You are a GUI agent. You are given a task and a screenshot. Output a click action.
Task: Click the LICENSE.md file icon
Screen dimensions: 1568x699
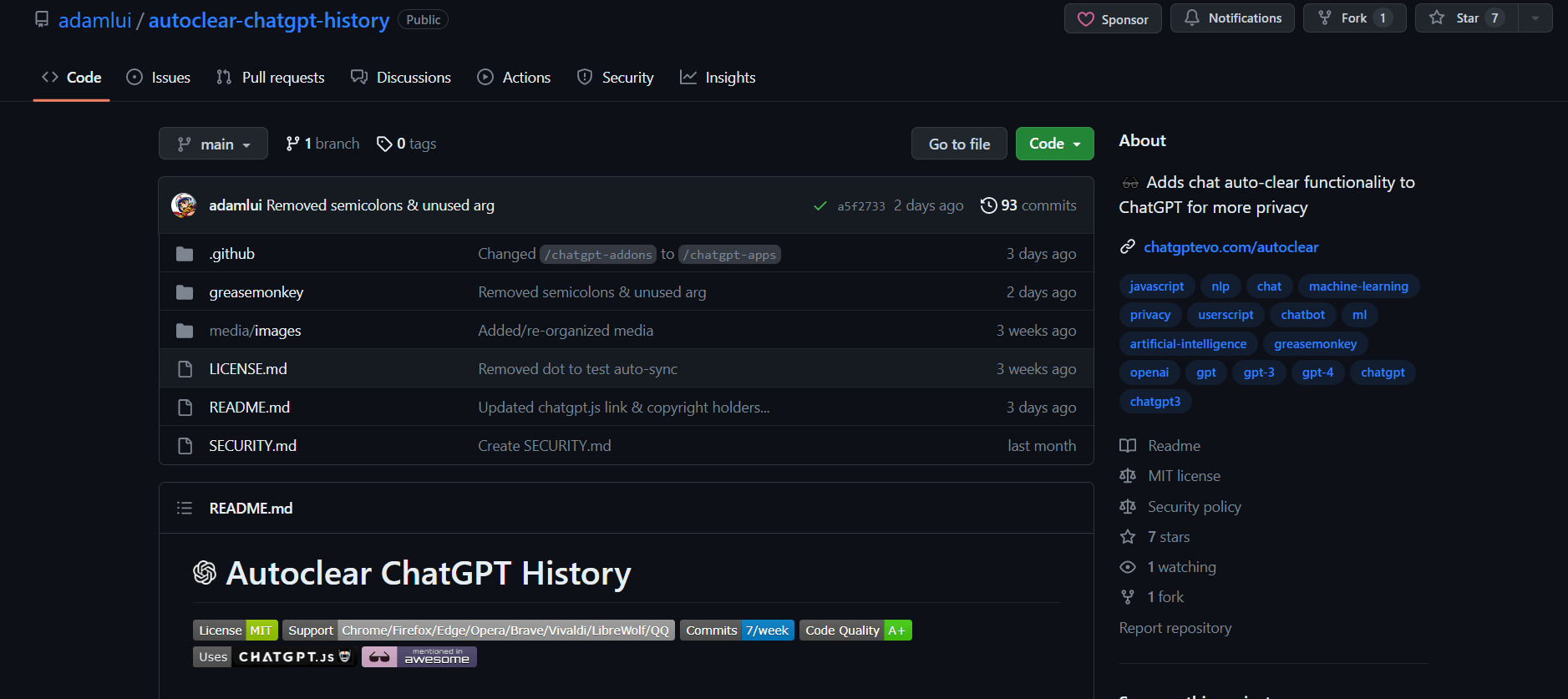pyautogui.click(x=185, y=369)
